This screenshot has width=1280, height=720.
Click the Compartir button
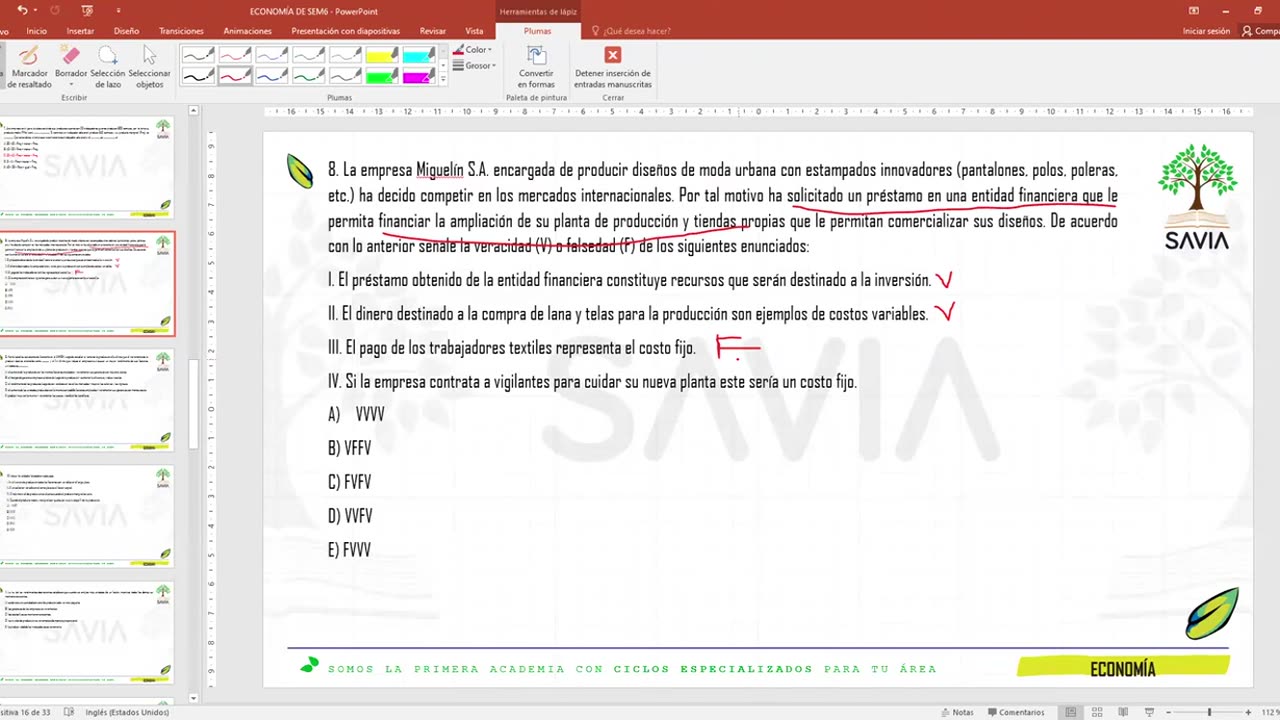click(x=1260, y=31)
